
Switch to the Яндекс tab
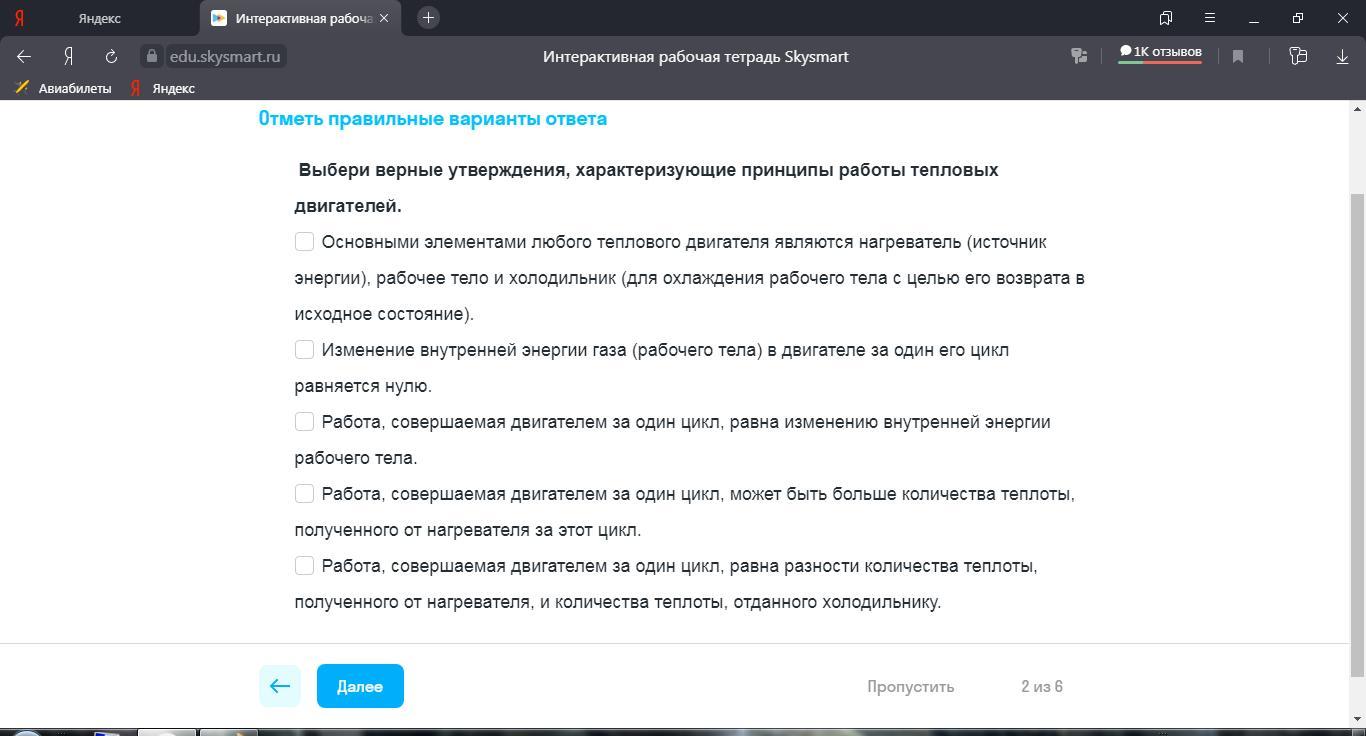[x=99, y=18]
